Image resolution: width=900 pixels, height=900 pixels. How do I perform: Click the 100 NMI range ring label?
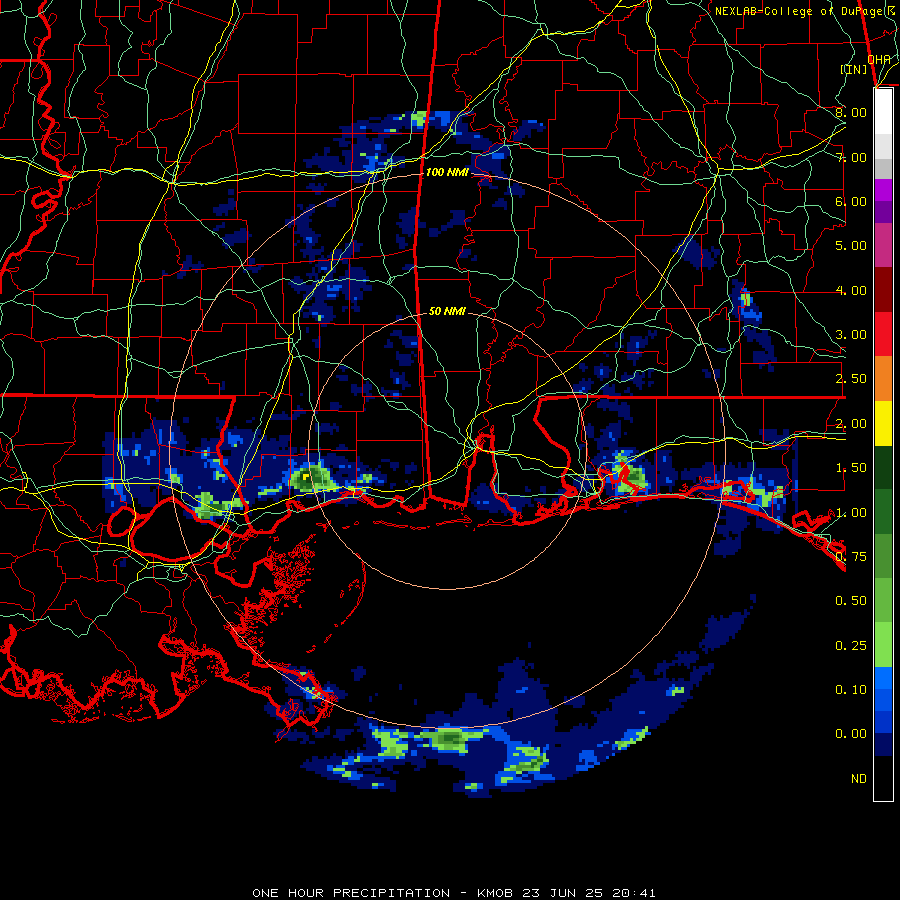pyautogui.click(x=447, y=172)
